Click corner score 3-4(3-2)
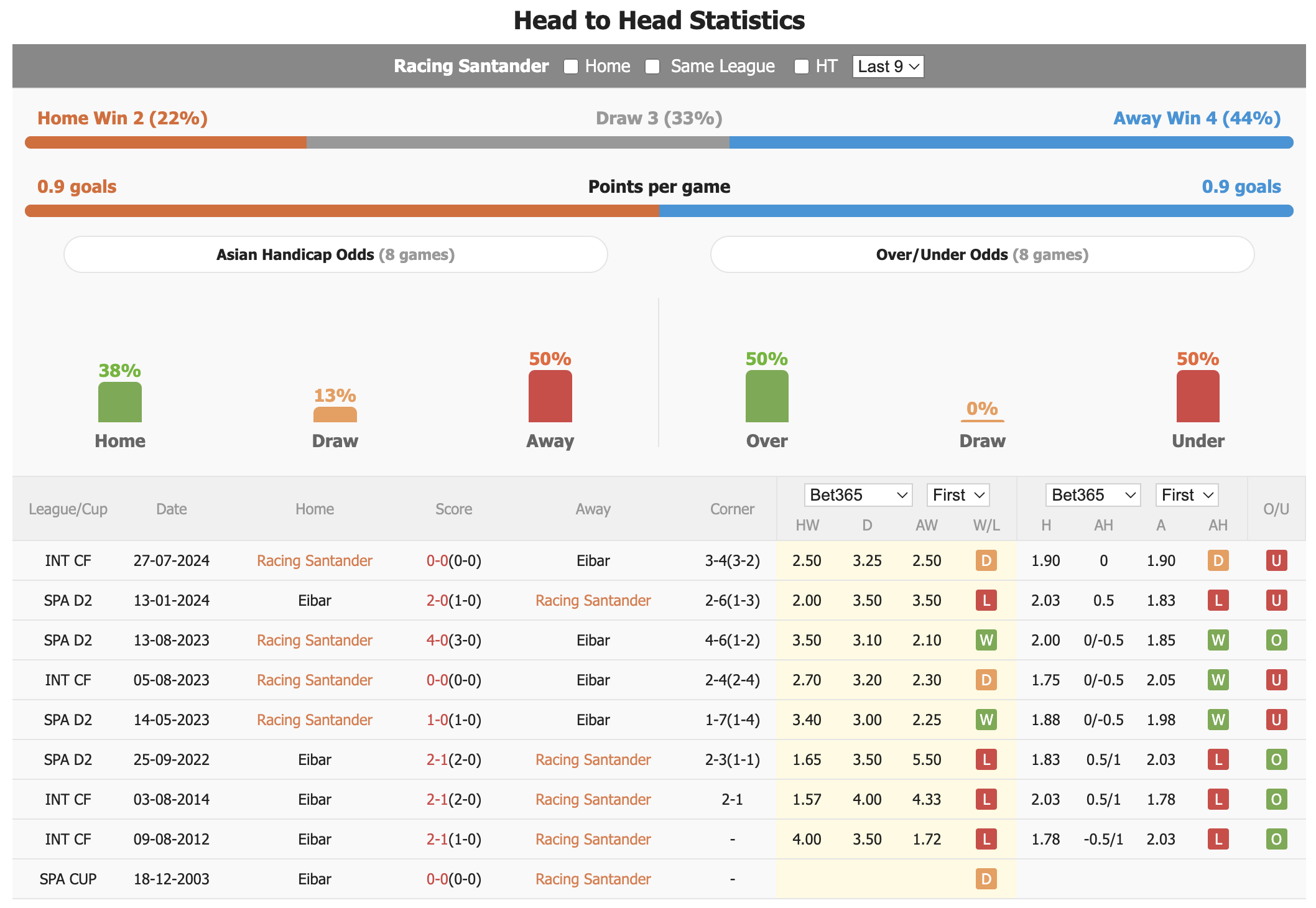The image size is (1316, 908). (732, 560)
